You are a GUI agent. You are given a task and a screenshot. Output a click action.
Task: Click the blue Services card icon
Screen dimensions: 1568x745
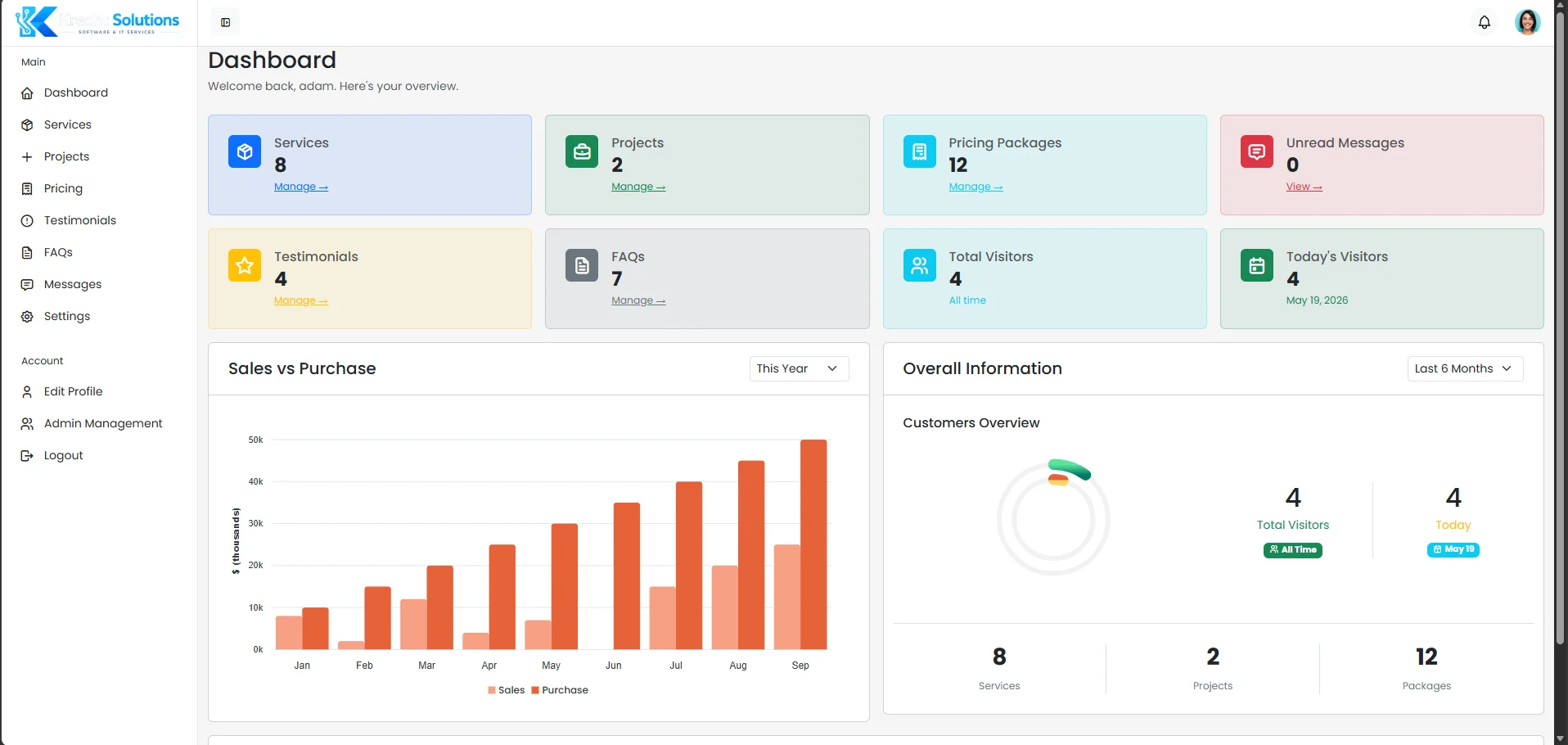pyautogui.click(x=245, y=151)
